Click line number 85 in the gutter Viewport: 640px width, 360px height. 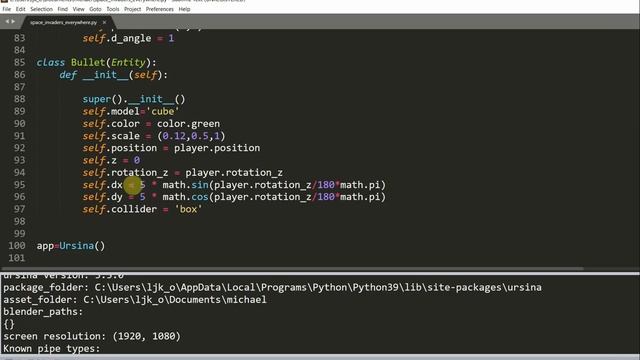(x=19, y=62)
